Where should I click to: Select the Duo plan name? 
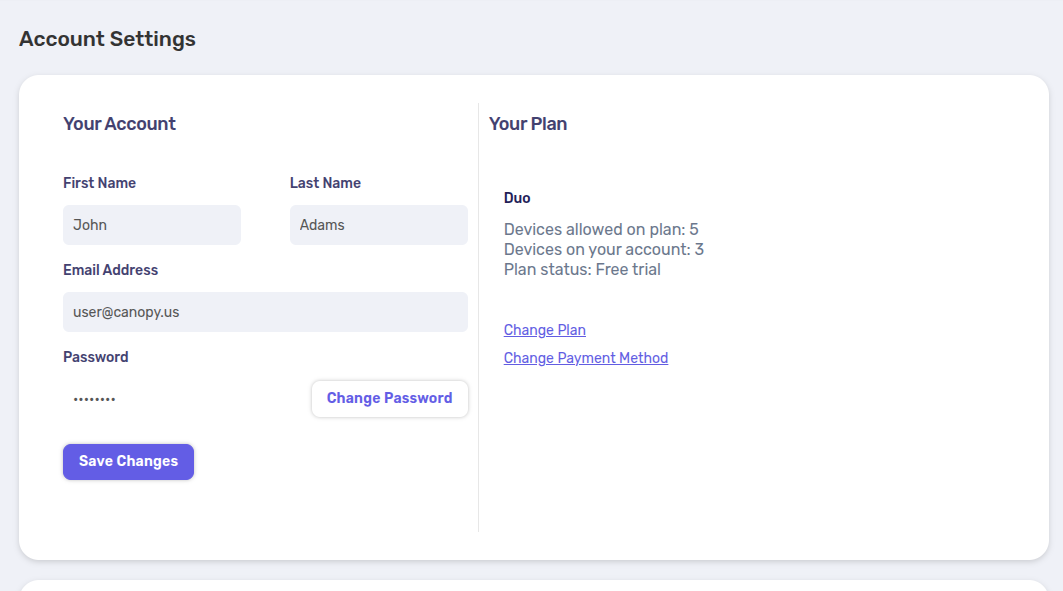[x=517, y=198]
